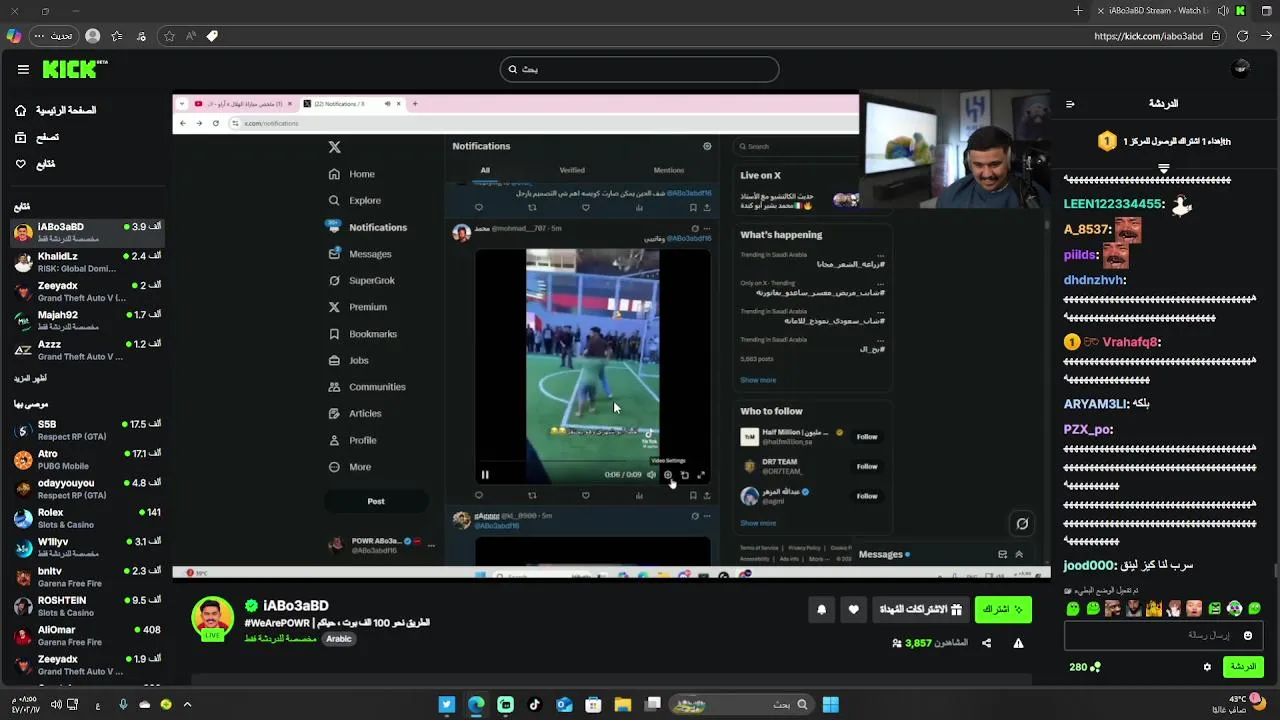Viewport: 1280px width, 720px height.
Task: Open the Kick homepage sidebar link
Action: (x=56, y=110)
